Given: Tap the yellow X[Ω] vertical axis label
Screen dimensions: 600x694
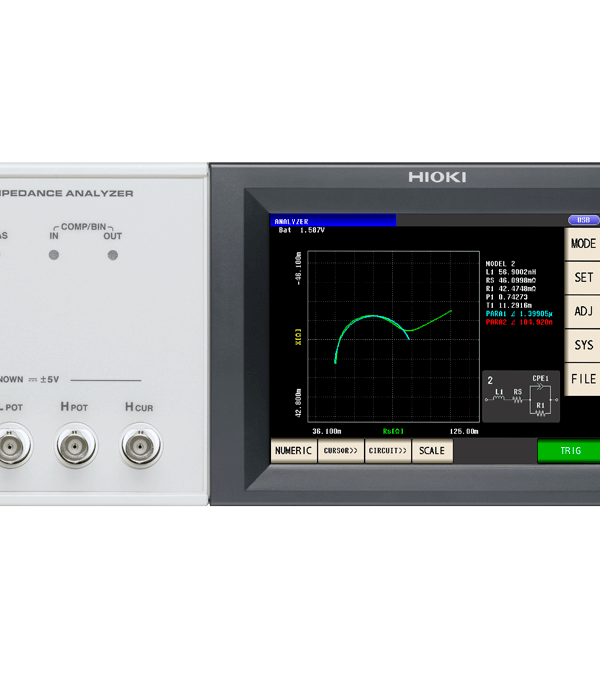Looking at the screenshot, I should click(298, 336).
